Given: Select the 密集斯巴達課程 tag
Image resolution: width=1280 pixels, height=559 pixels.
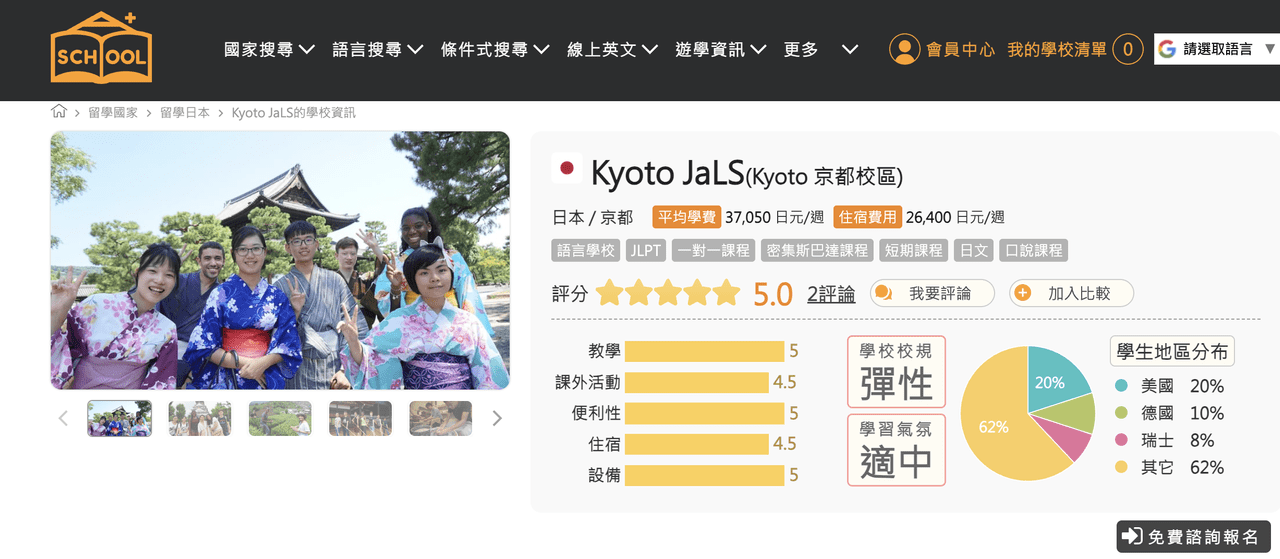Looking at the screenshot, I should coord(816,250).
